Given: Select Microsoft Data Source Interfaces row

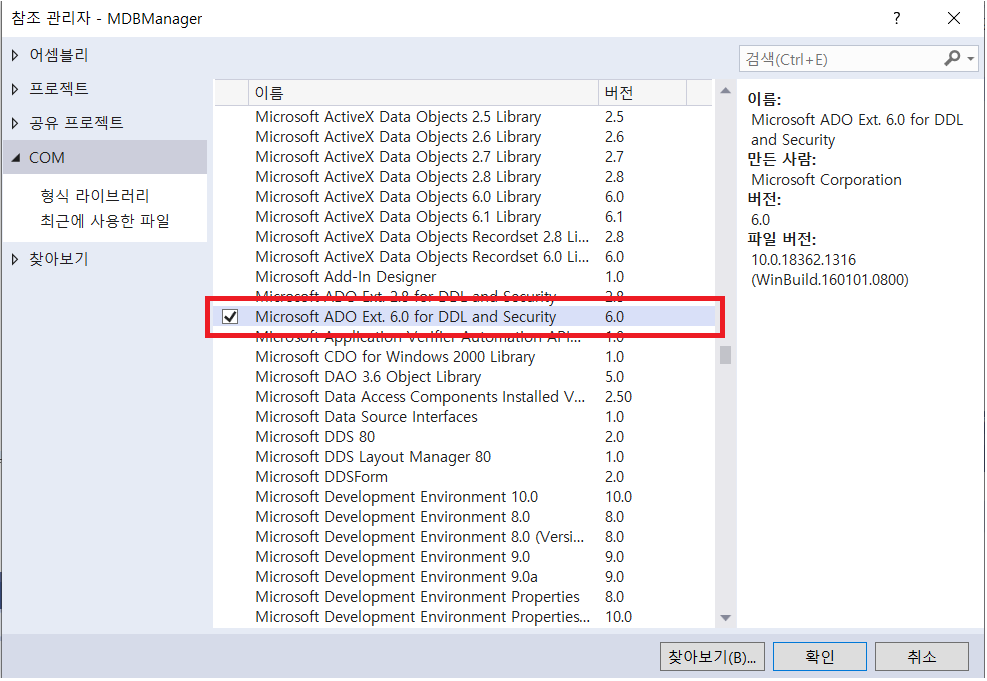Looking at the screenshot, I should pos(463,417).
